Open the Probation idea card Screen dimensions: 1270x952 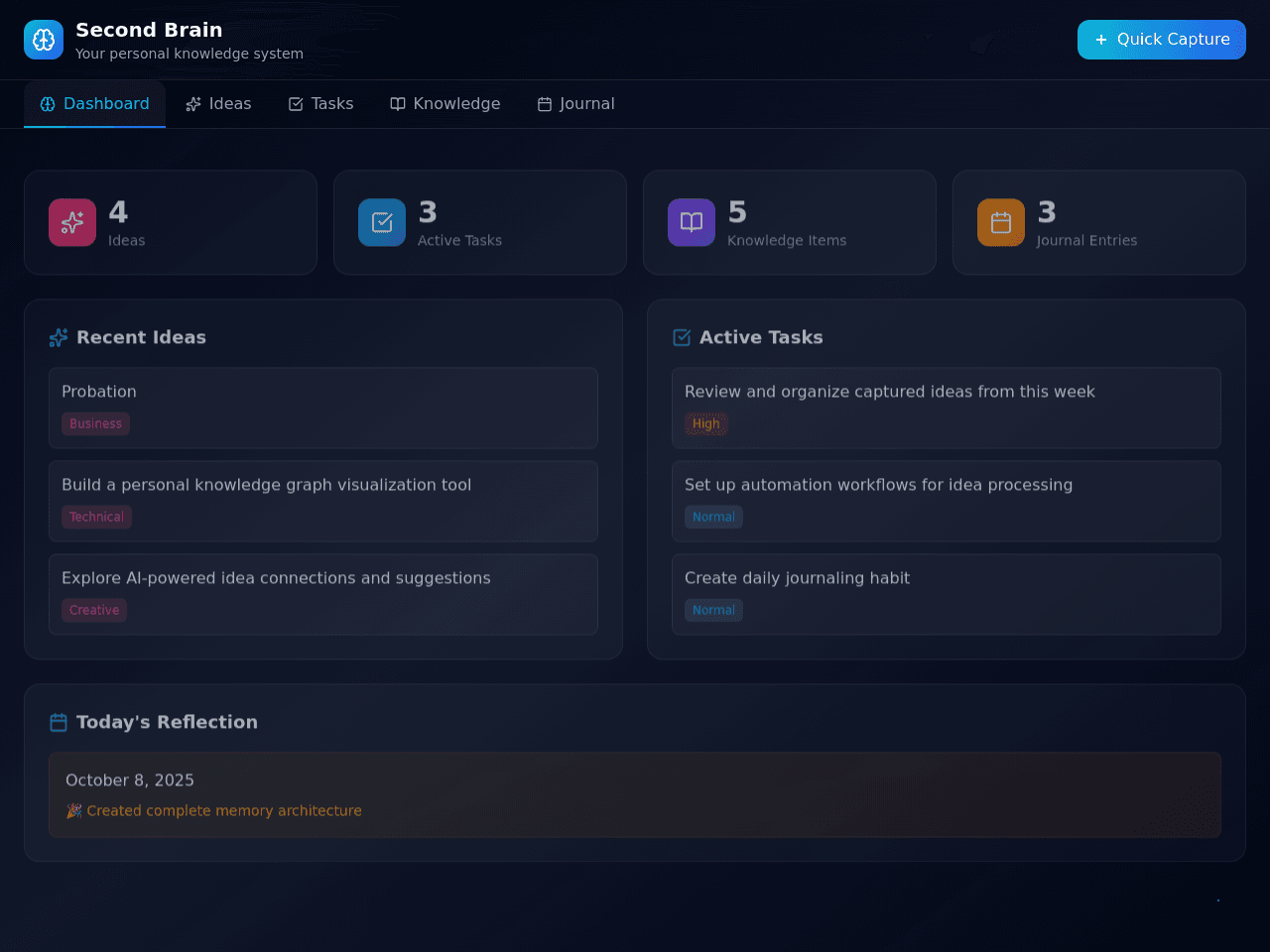coord(323,409)
